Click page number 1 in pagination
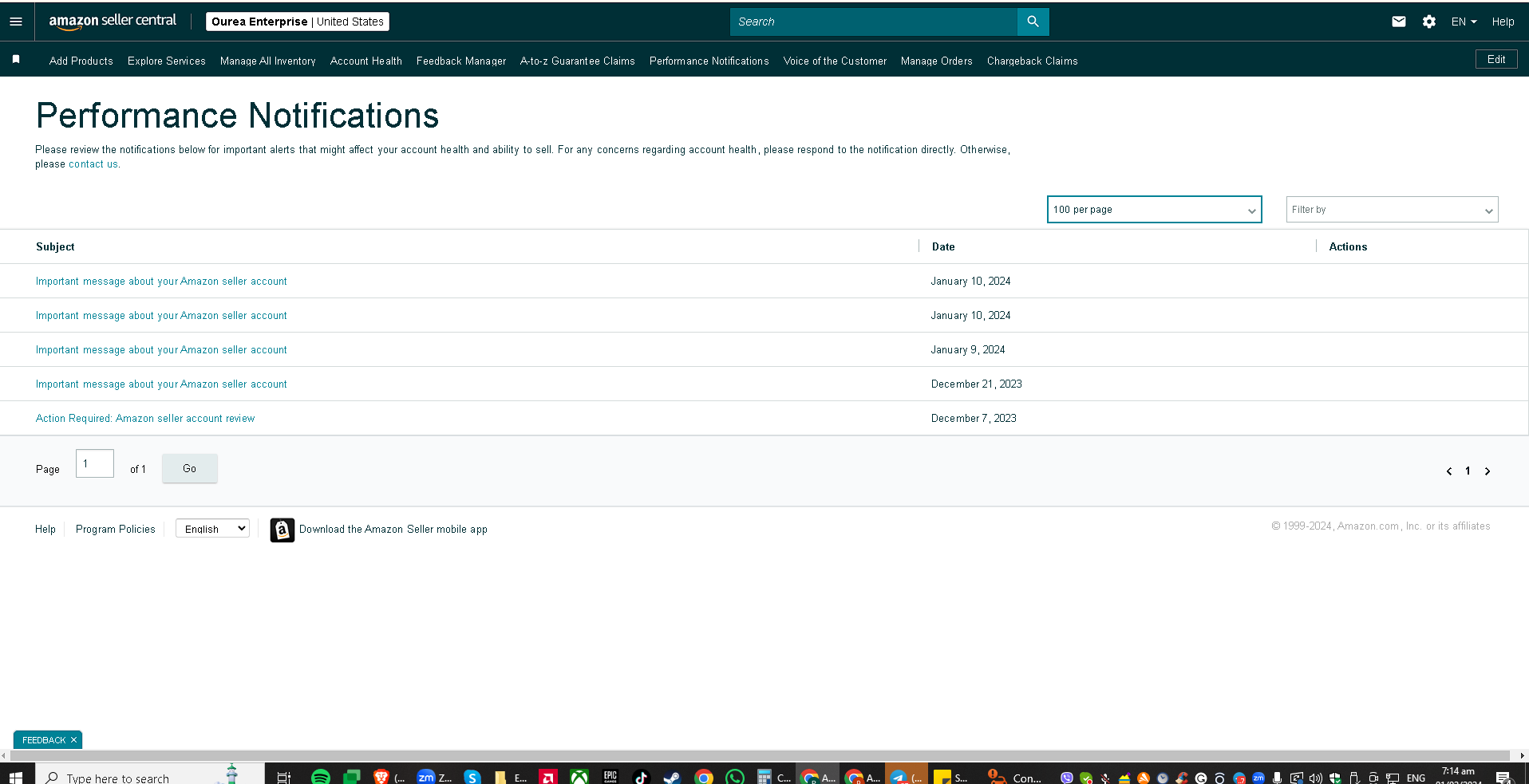 (x=1468, y=471)
